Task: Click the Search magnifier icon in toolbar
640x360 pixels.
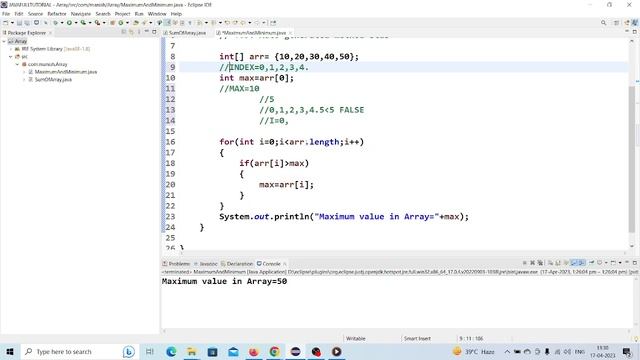Action: [603, 23]
